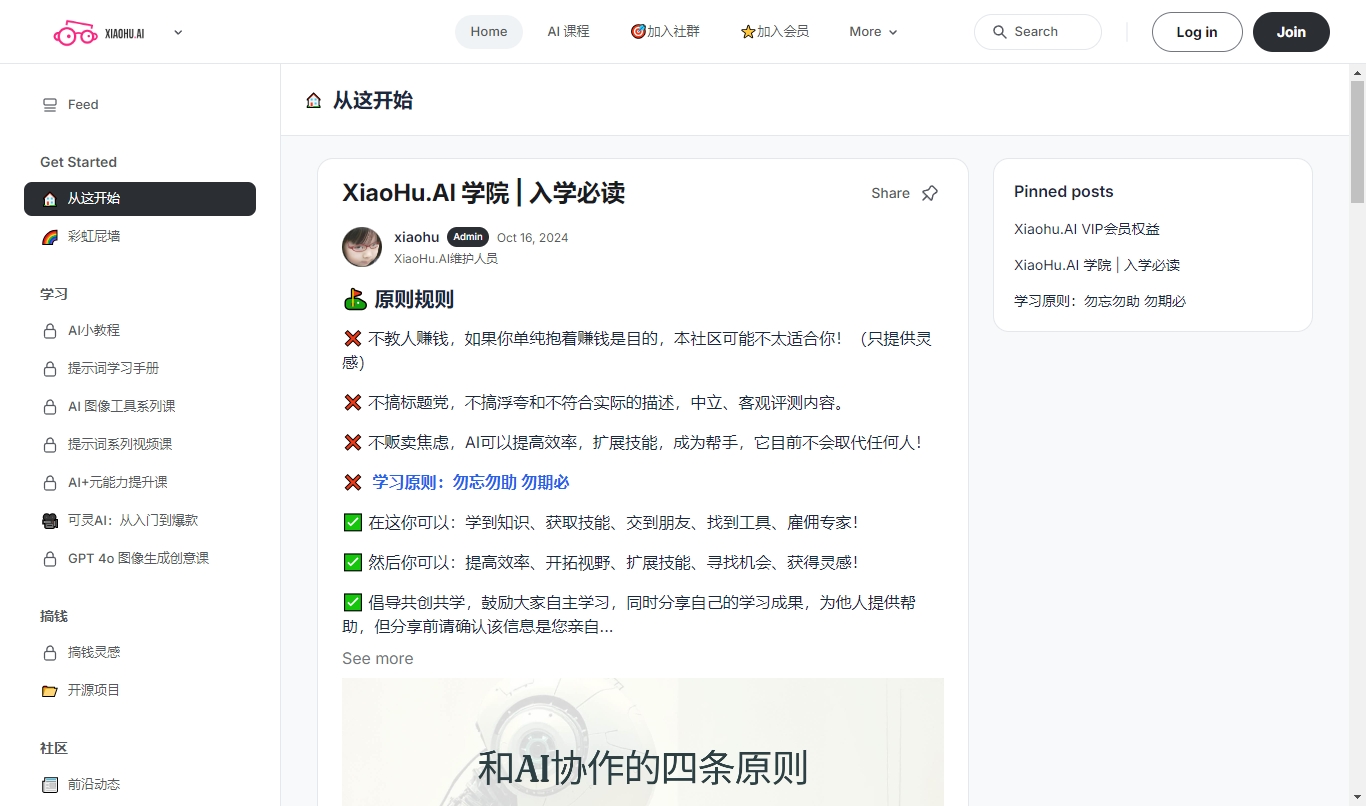Open pinned post XiaoHu.AI 学院 | 入学必读

1097,265
